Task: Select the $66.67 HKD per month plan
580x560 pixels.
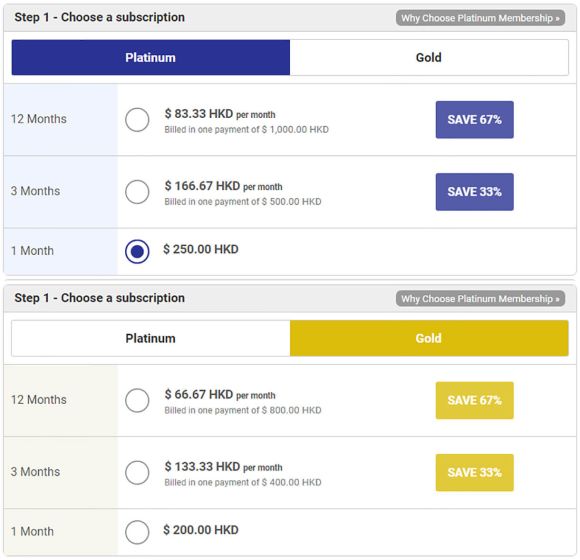Action: (x=137, y=401)
